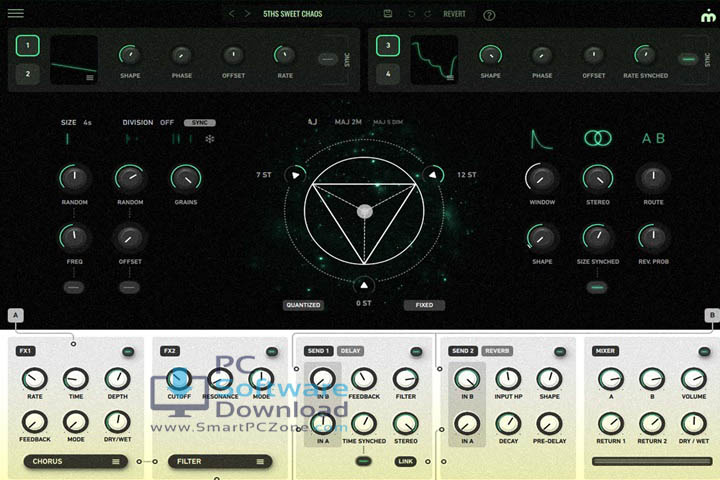
Task: Toggle MIXER power switch
Action: click(x=704, y=352)
